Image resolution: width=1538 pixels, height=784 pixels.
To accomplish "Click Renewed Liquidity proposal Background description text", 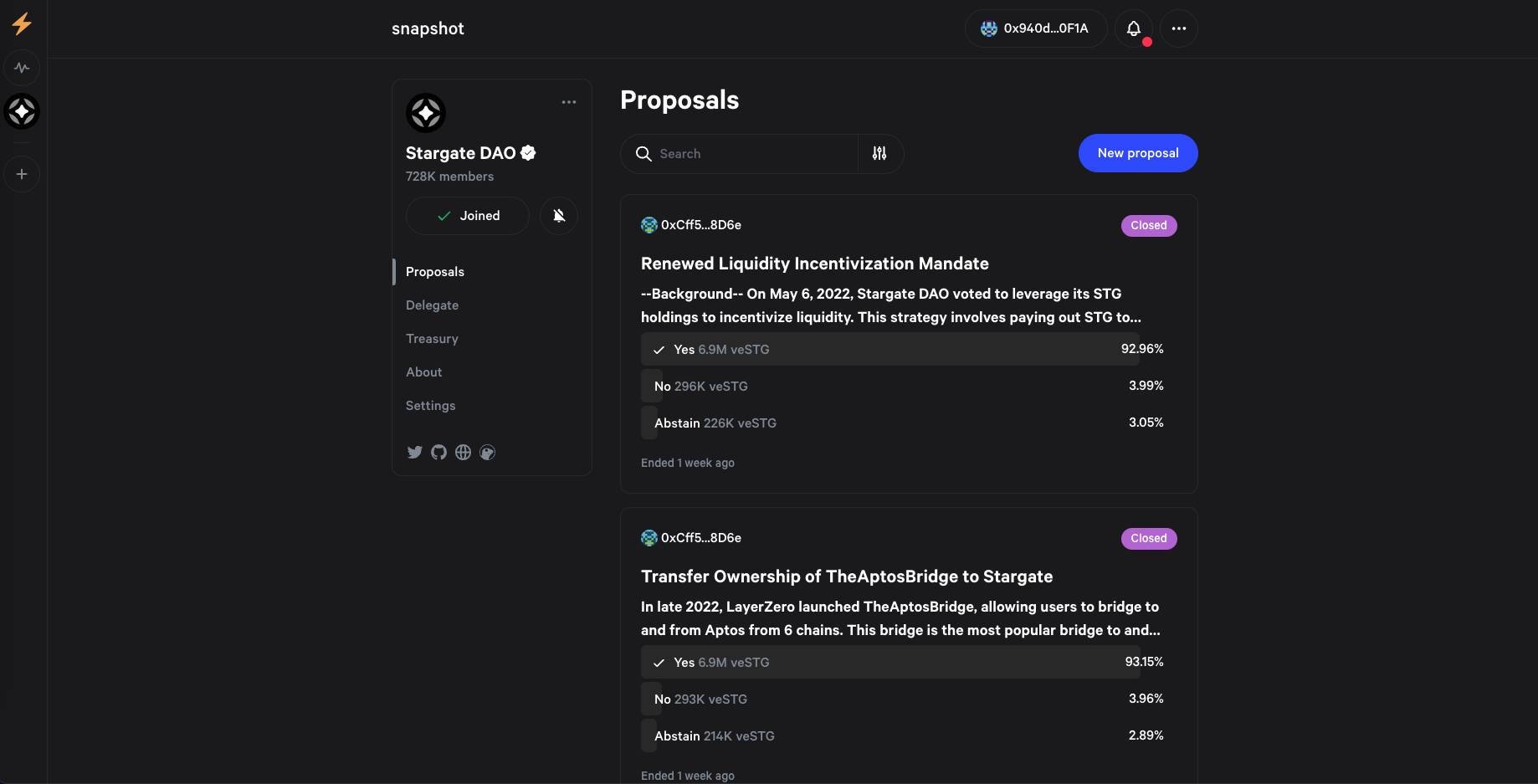I will [x=891, y=305].
